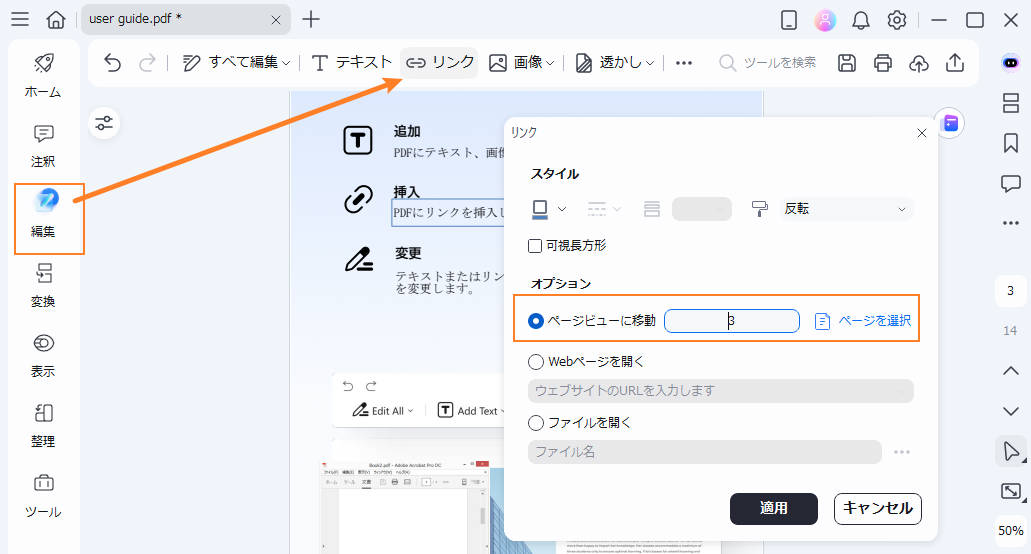Screen dimensions: 1031x554
Task: Select the Webページを開く radio button
Action: [x=536, y=361]
